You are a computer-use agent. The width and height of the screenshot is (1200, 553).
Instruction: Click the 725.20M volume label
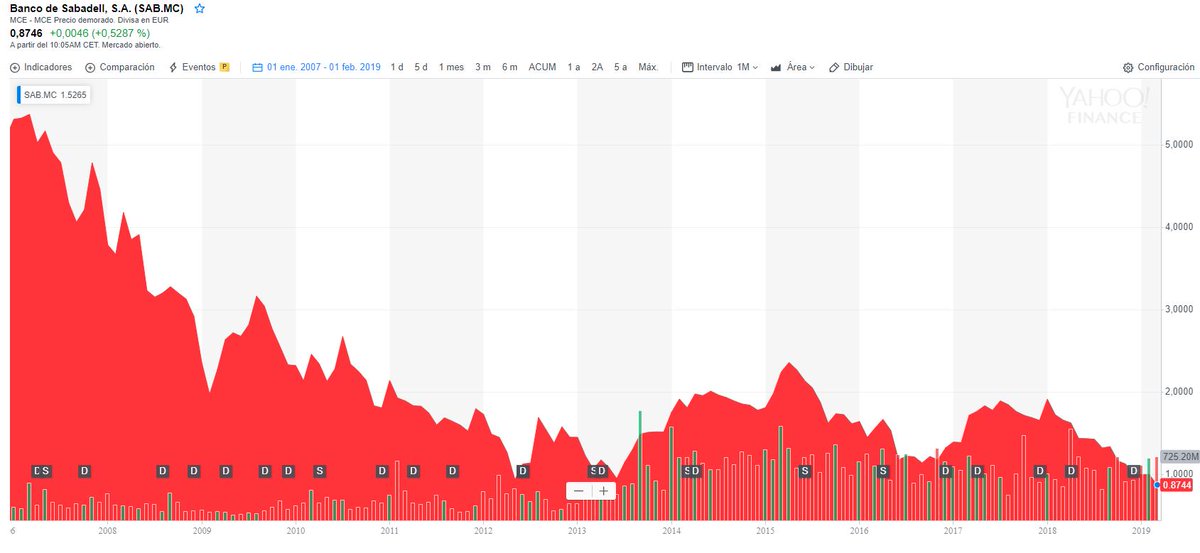point(1178,456)
